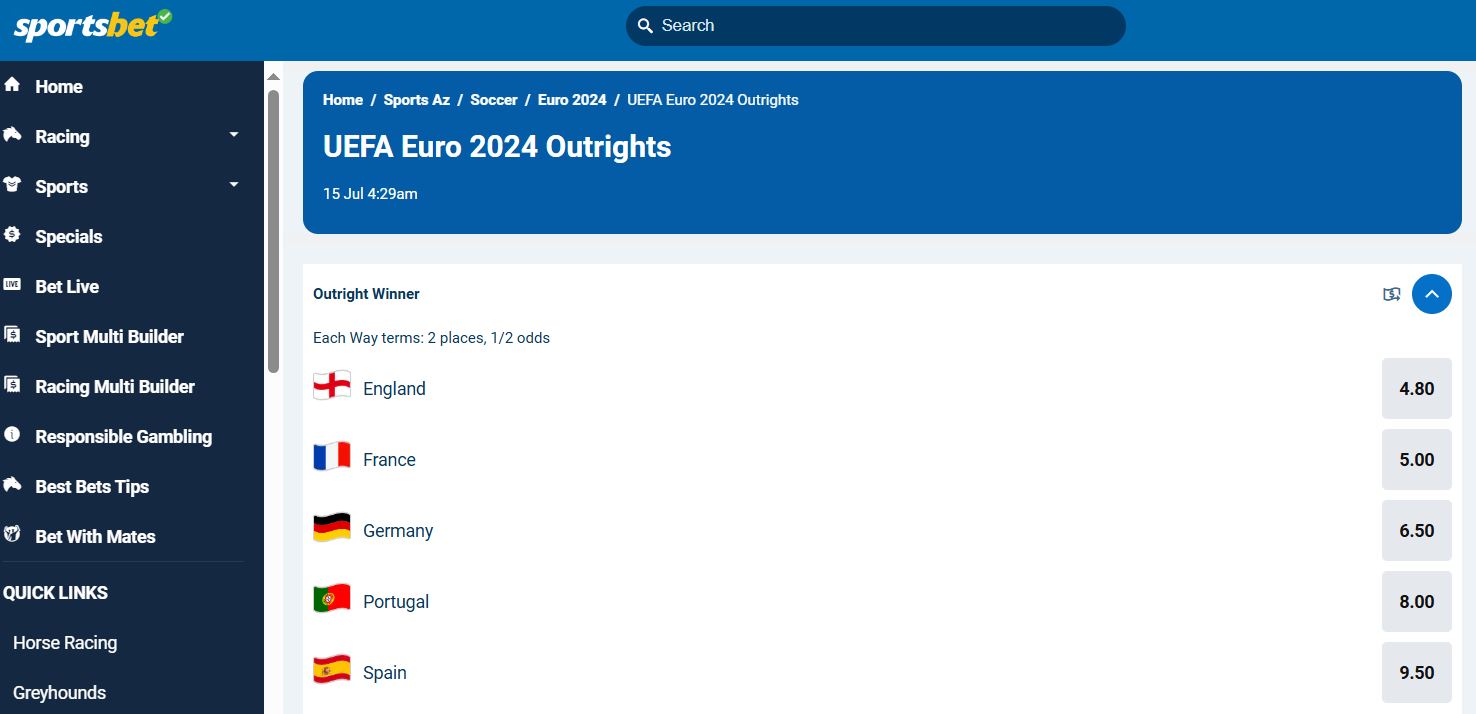Click the Sports jersey icon
The image size is (1476, 714).
(12, 185)
